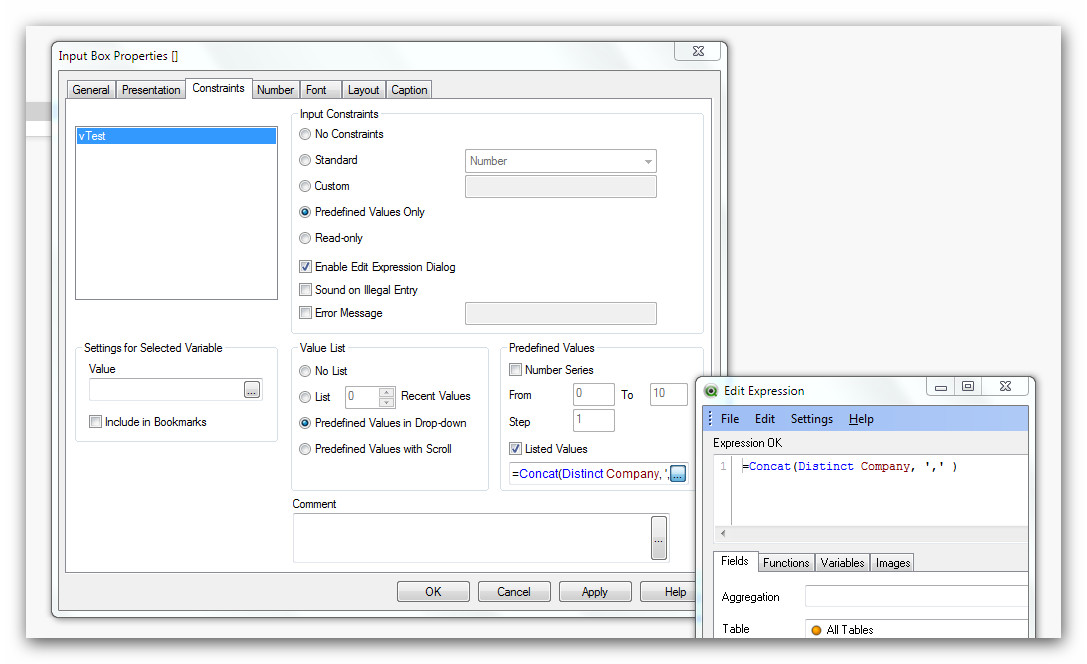
Task: Select Predefined Values Only option
Action: [x=305, y=212]
